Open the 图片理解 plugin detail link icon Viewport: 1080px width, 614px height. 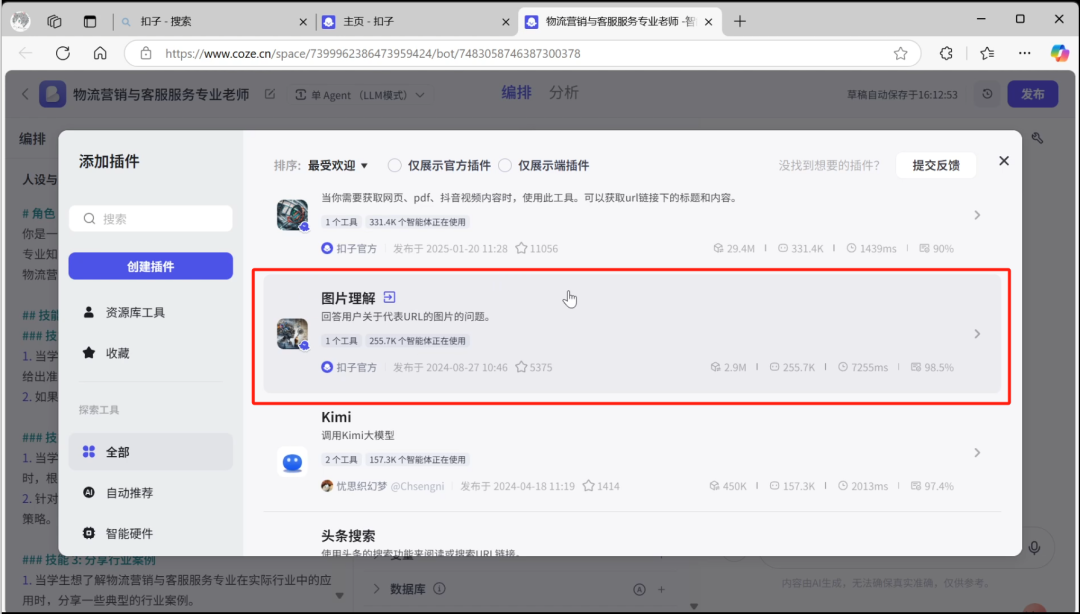point(389,296)
